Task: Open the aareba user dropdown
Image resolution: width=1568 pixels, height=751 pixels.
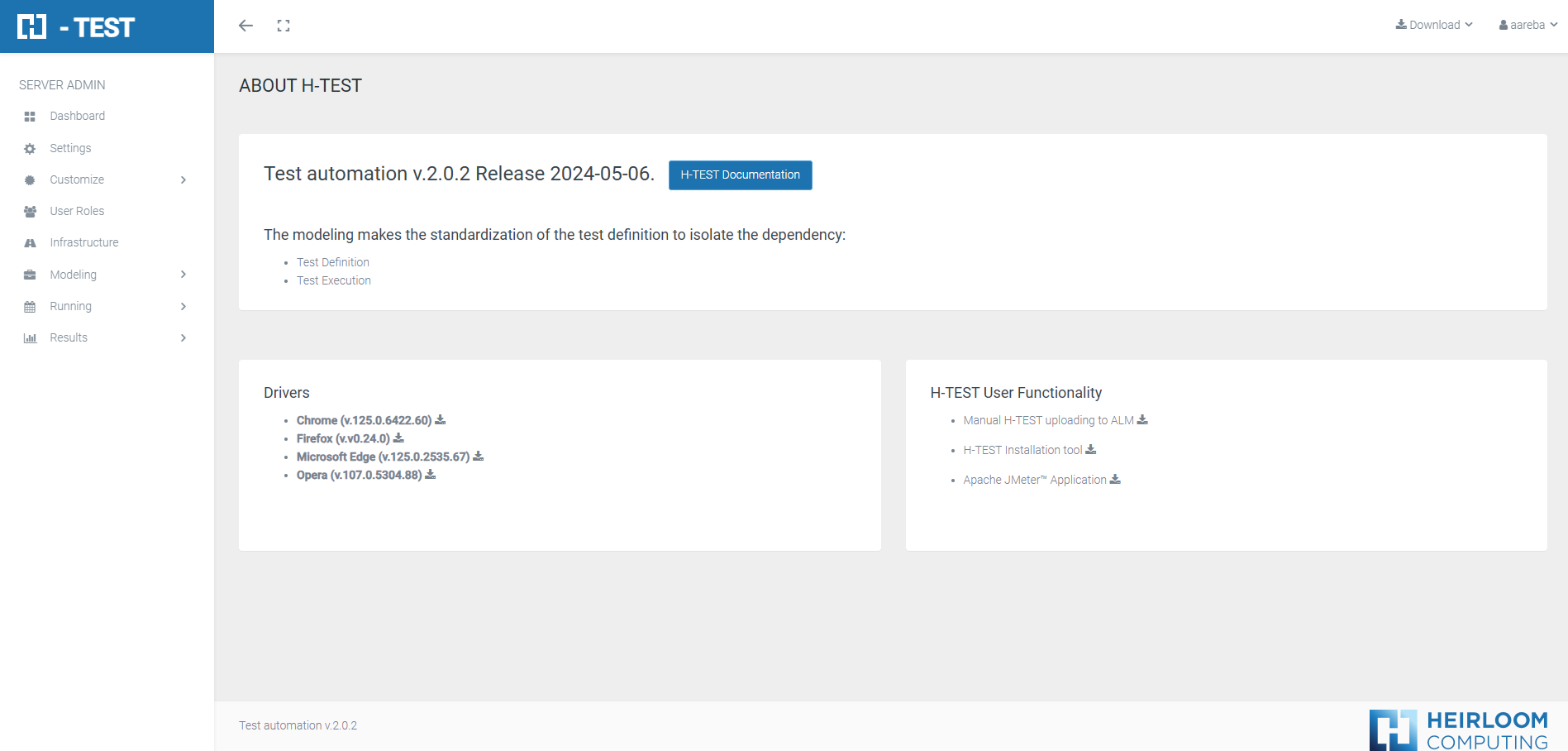Action: pyautogui.click(x=1527, y=25)
